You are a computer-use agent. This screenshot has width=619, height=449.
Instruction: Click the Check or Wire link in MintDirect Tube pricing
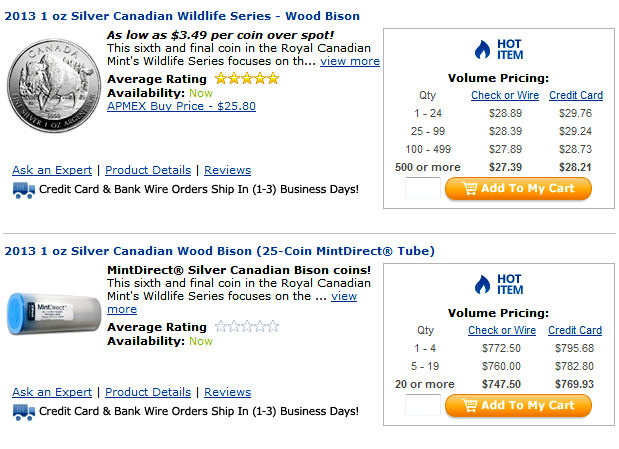[x=502, y=330]
